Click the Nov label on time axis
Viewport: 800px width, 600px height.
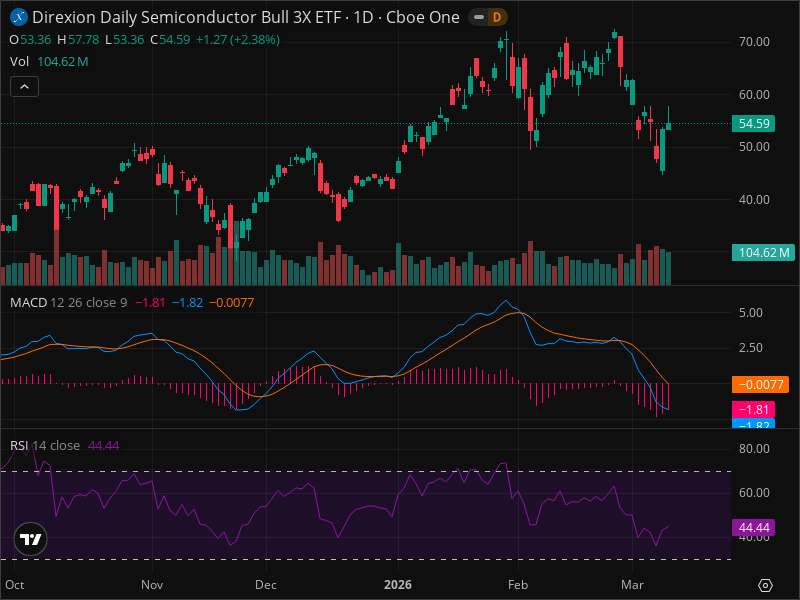(x=152, y=585)
